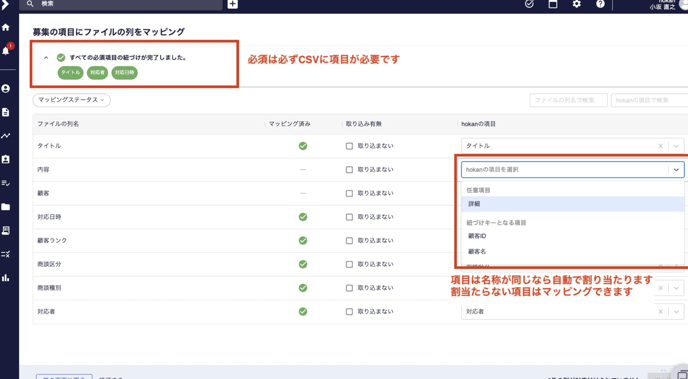Open the receipt book icon in sidebar

coord(6,230)
